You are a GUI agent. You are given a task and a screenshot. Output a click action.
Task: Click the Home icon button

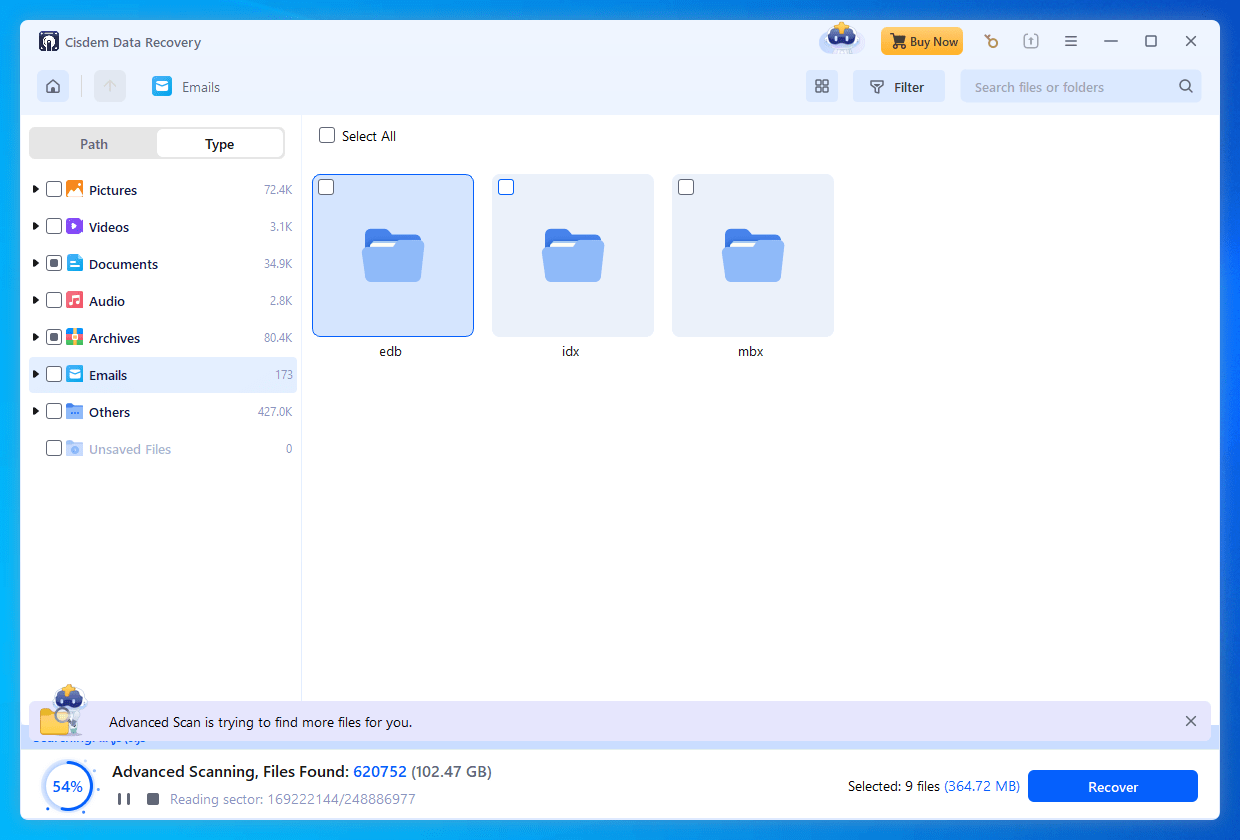(53, 87)
